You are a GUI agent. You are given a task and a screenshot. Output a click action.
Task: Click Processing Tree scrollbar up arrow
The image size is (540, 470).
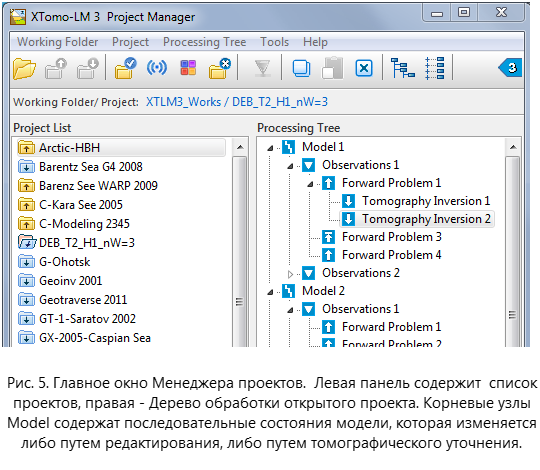coord(513,147)
